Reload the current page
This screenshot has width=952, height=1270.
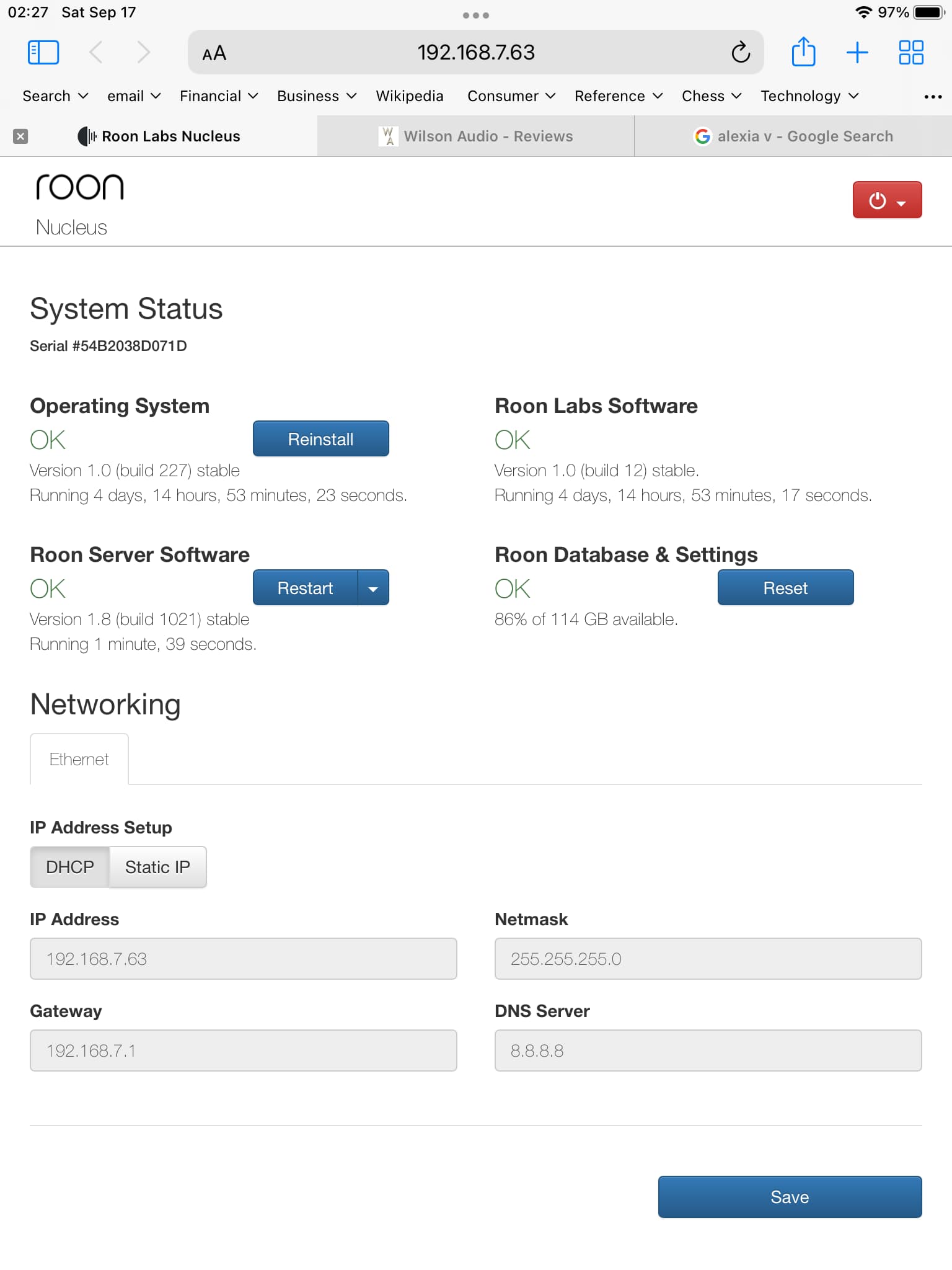pos(741,53)
